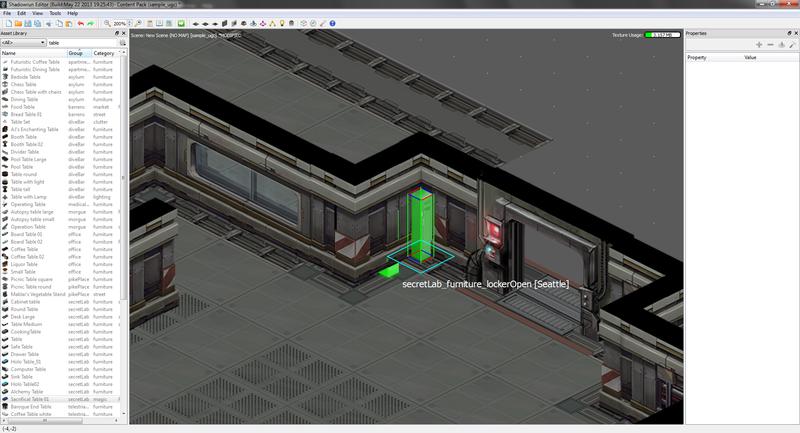Click the blue Help question mark icon
This screenshot has width=800, height=433.
tap(333, 23)
